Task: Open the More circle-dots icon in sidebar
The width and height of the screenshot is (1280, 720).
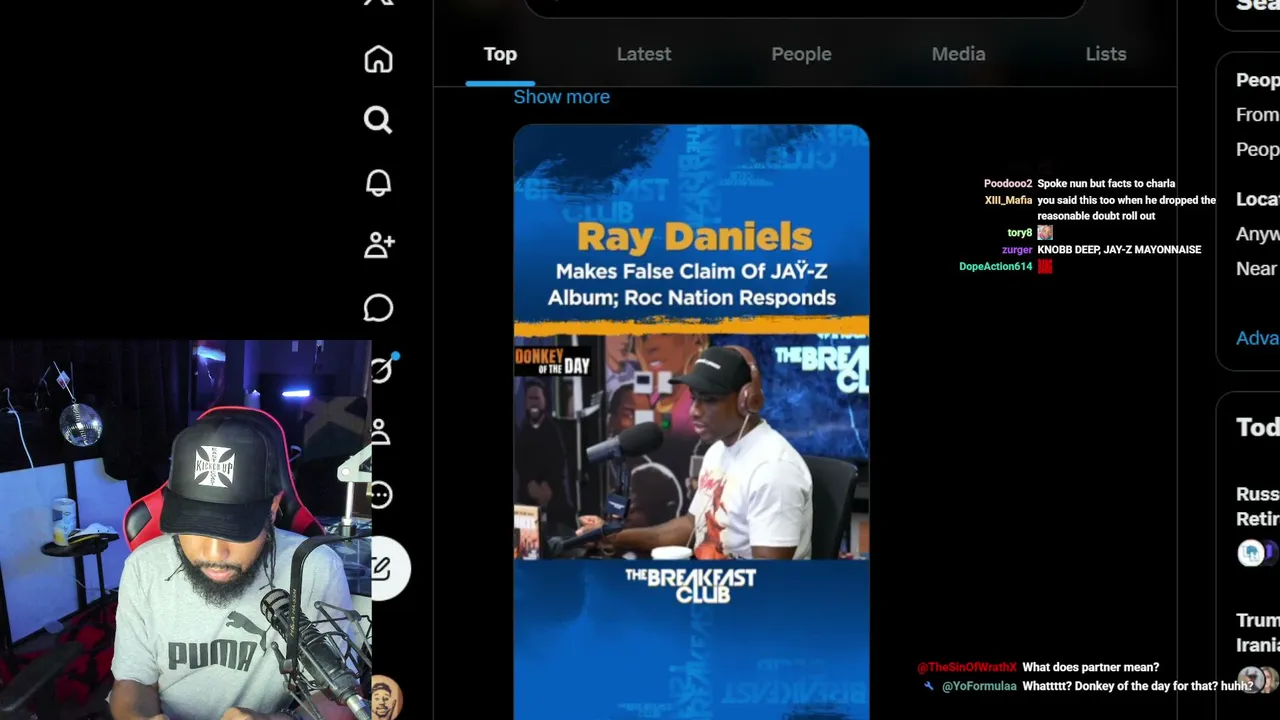Action: pos(381,494)
